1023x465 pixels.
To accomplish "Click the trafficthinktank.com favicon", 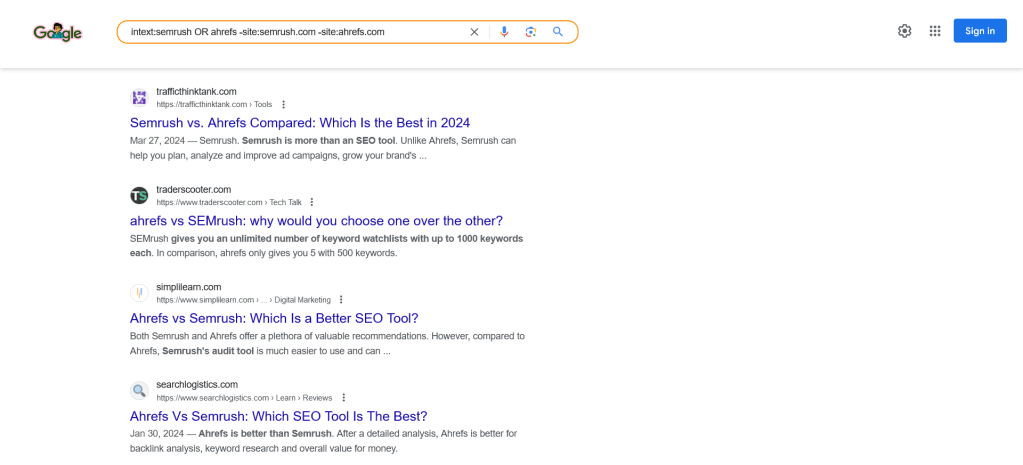I will (x=139, y=98).
